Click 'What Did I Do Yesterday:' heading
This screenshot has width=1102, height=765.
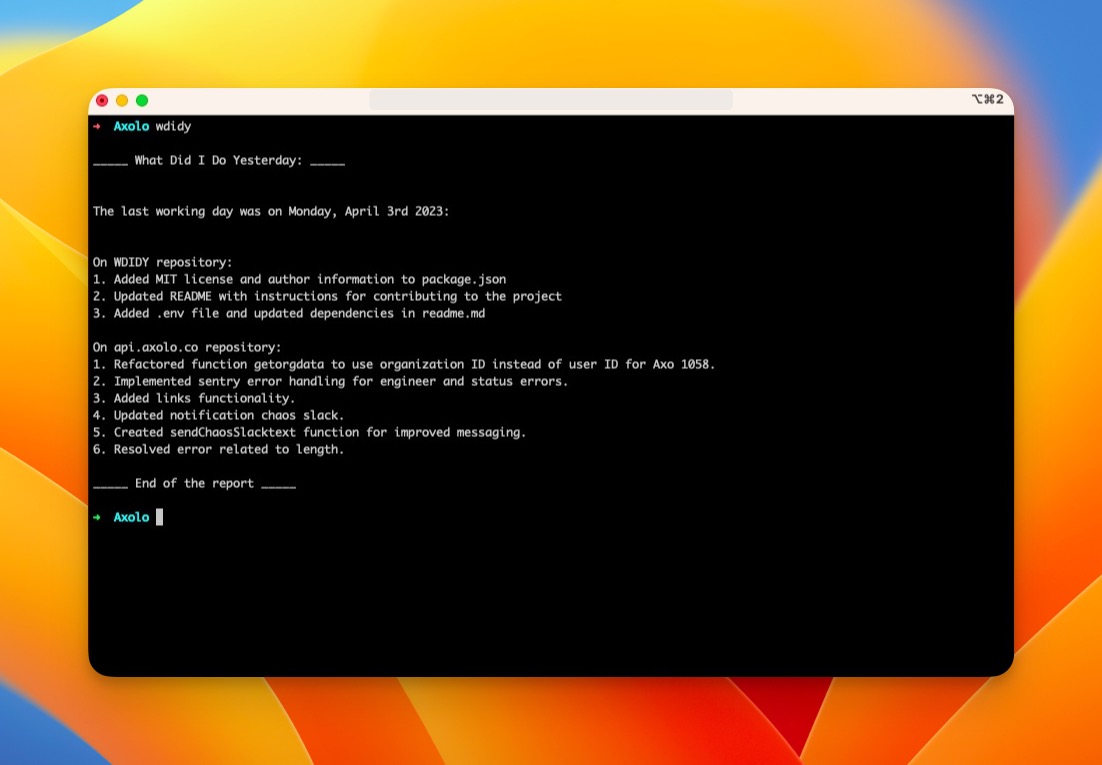point(219,160)
